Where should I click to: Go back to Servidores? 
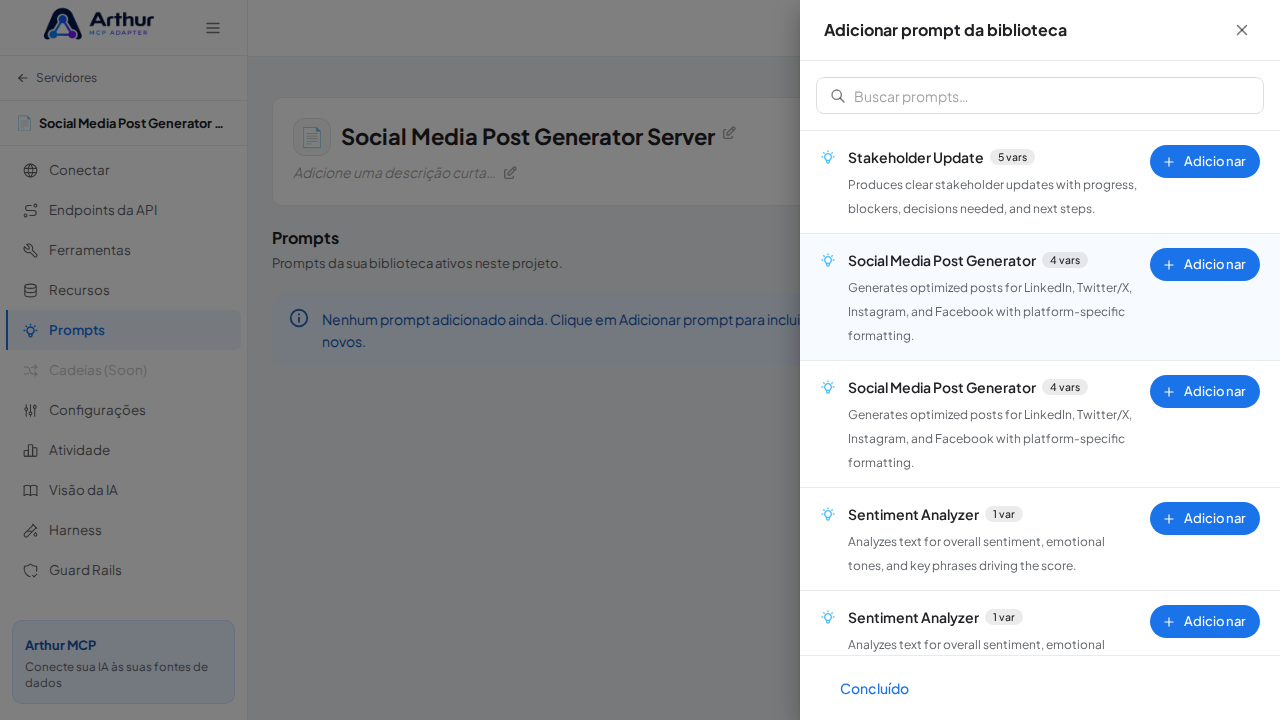57,78
